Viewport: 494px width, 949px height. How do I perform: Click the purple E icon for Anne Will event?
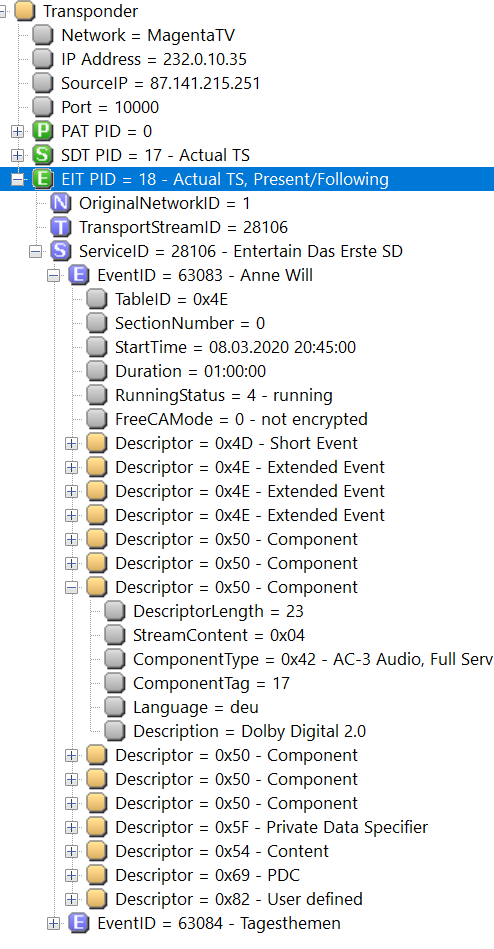point(79,275)
